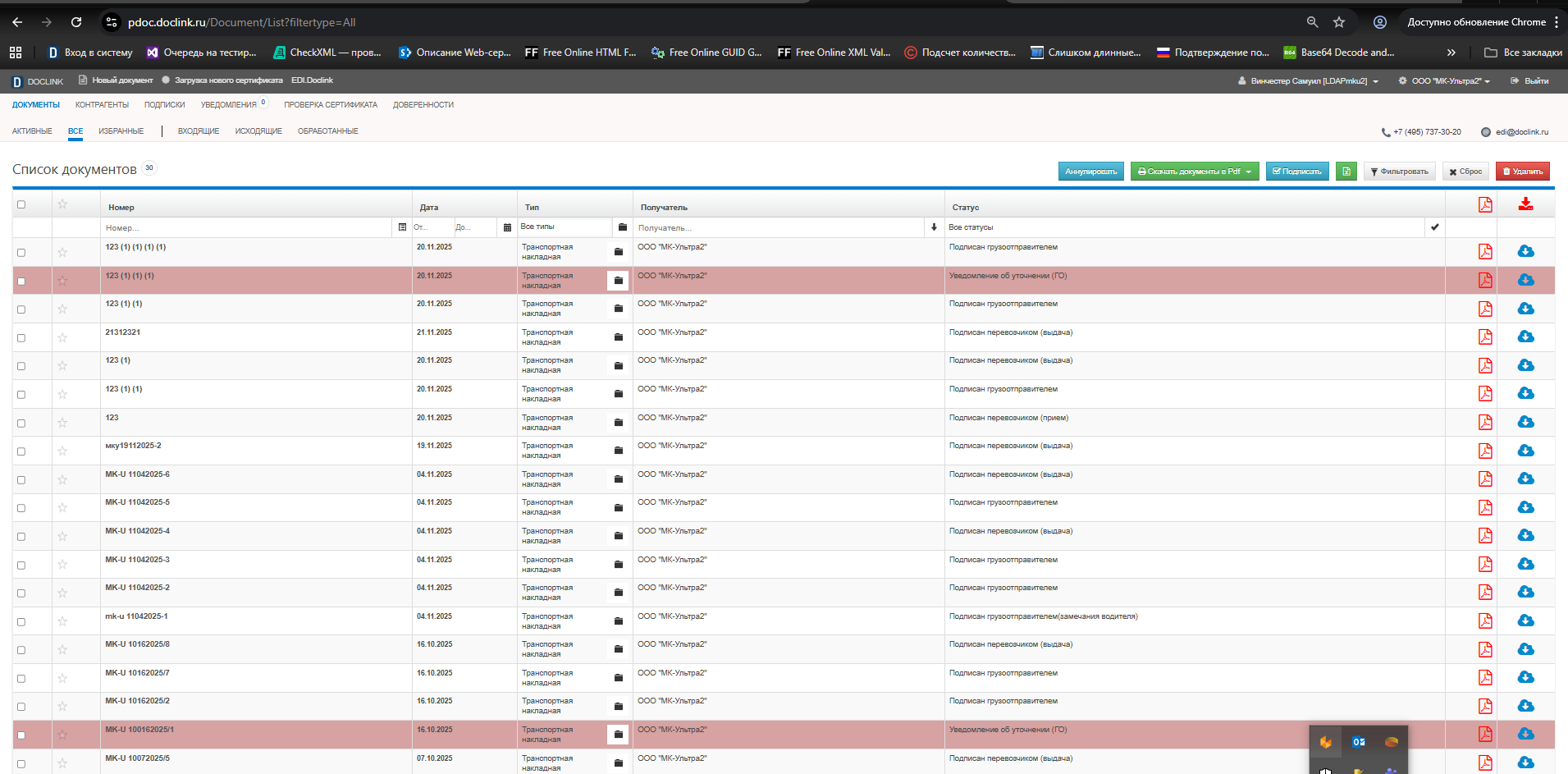The width and height of the screenshot is (1568, 774).
Task: Download MK-U 10162025/2 with cloud icon
Action: [1525, 706]
